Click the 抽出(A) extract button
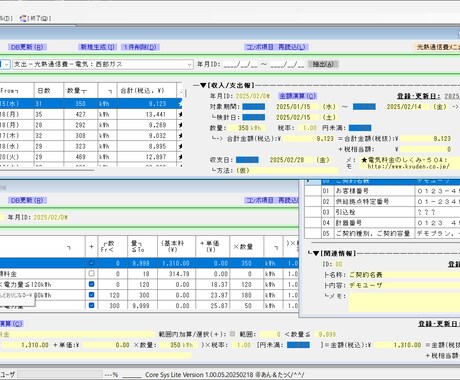Image resolution: width=460 pixels, height=380 pixels. click(x=323, y=64)
